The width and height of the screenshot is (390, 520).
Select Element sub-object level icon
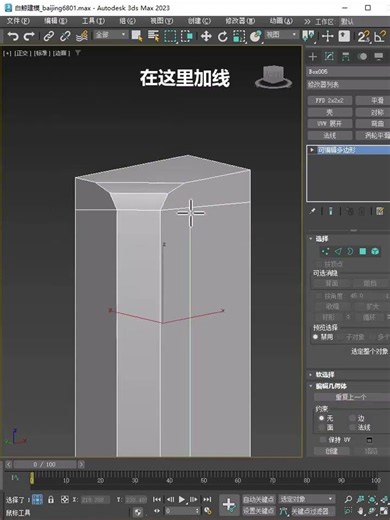pyautogui.click(x=375, y=251)
